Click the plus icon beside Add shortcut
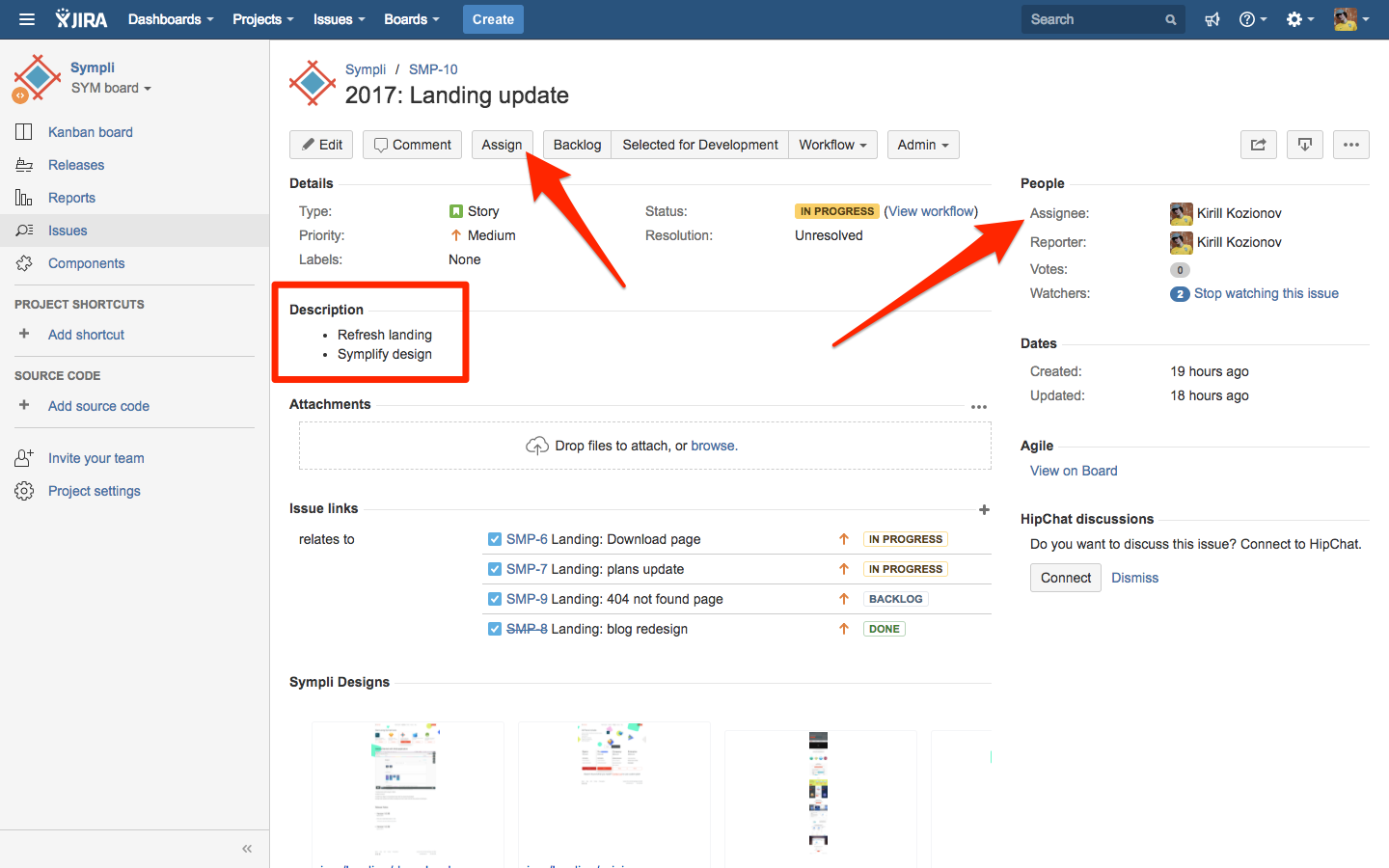1389x868 pixels. [24, 334]
